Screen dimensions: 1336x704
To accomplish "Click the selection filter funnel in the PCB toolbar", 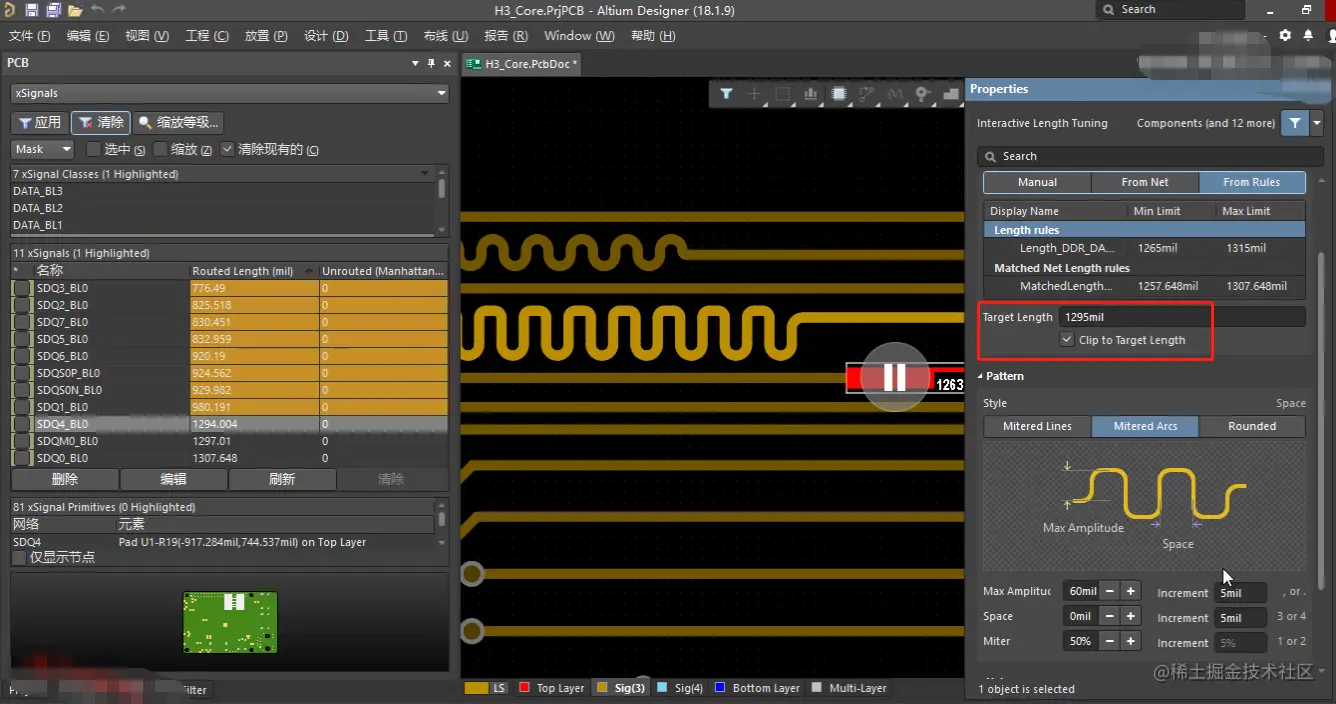I will coord(727,94).
